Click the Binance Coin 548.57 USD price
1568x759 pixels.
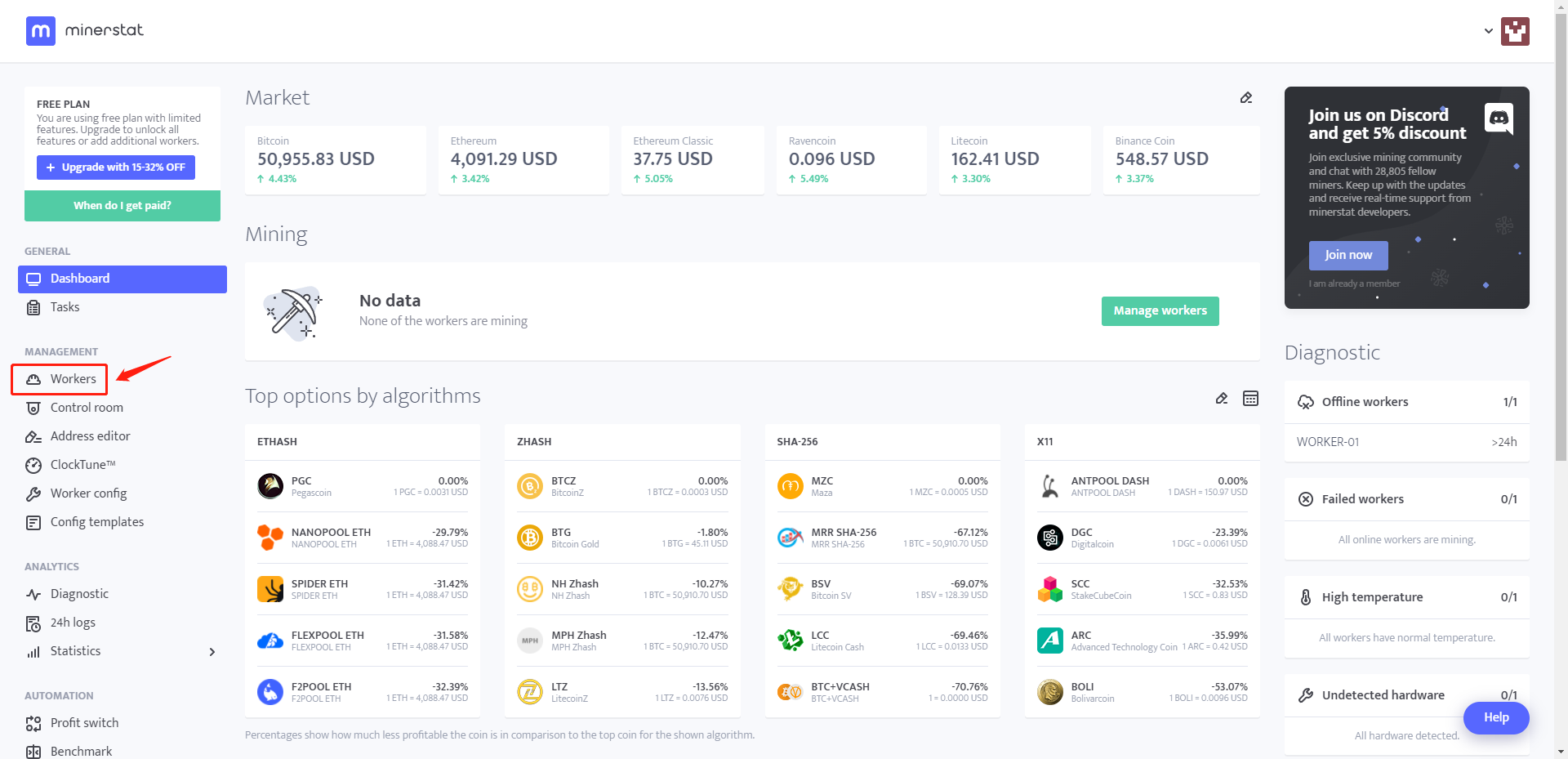tap(1162, 159)
